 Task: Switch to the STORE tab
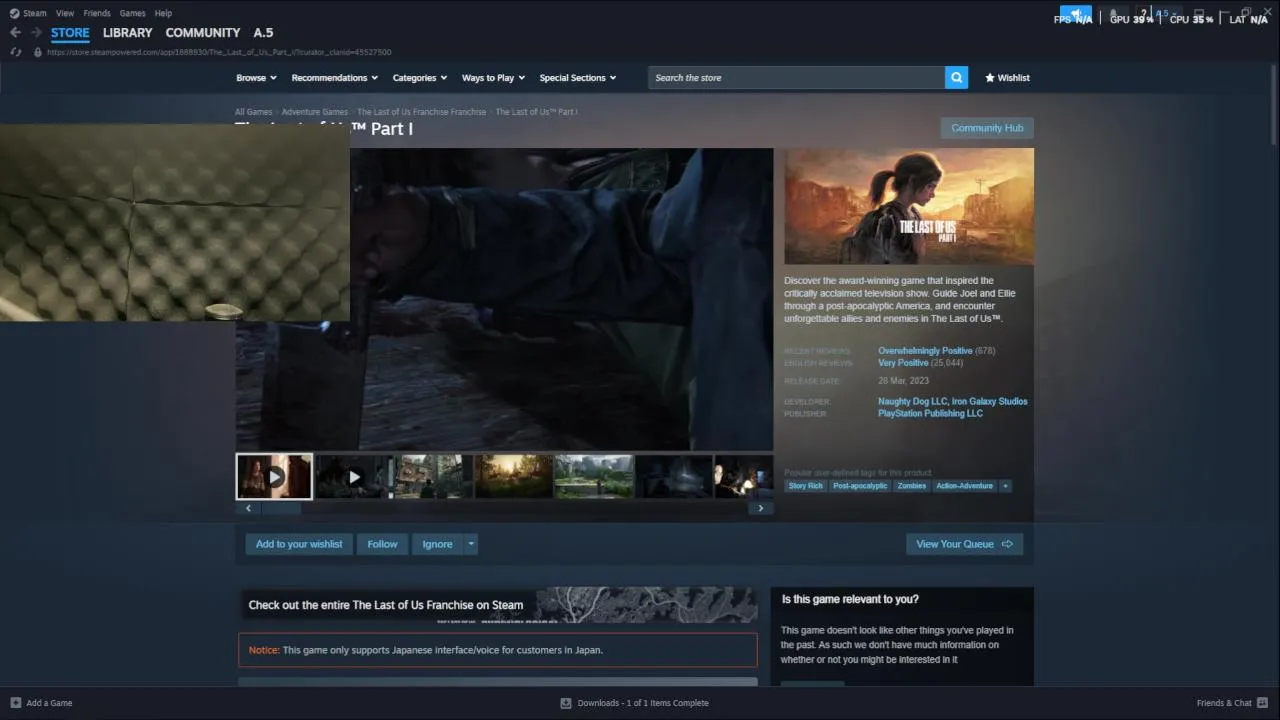click(70, 33)
